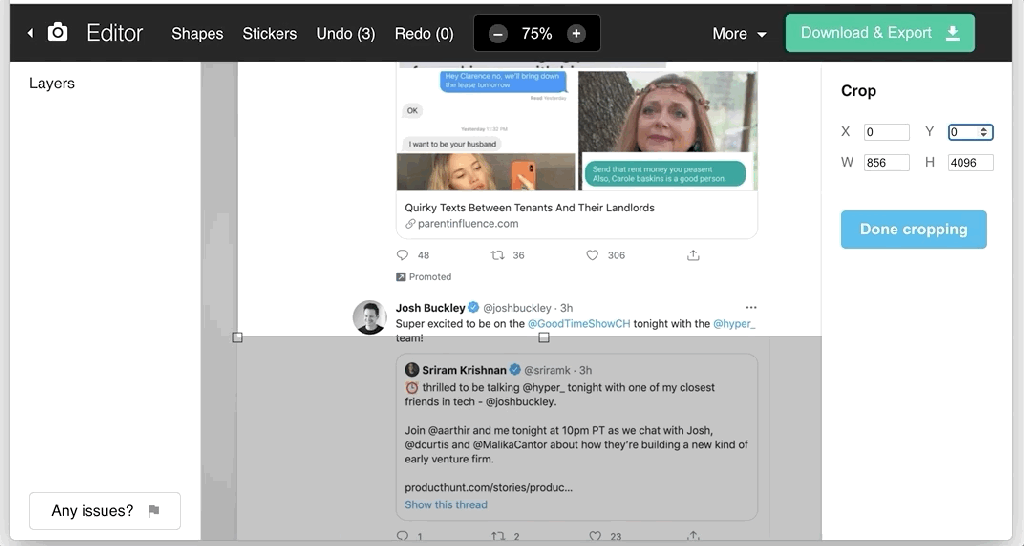This screenshot has height=546, width=1024.
Task: Zoom in with the plus button
Action: point(576,33)
